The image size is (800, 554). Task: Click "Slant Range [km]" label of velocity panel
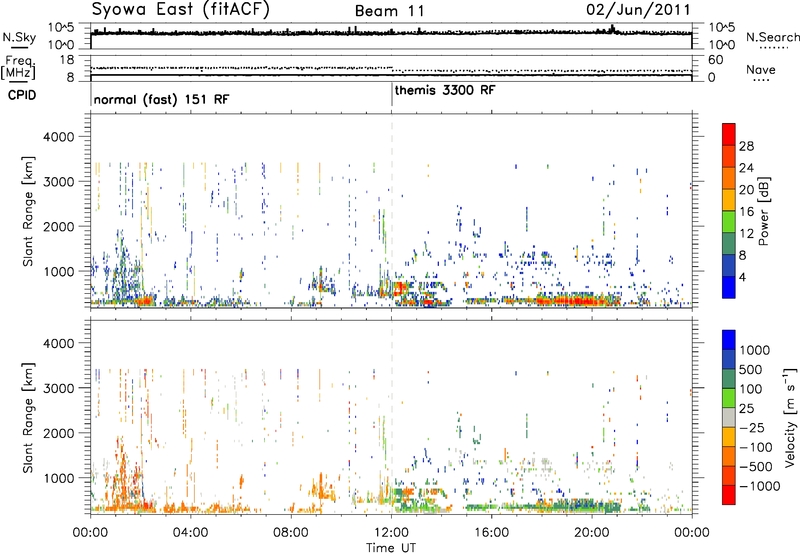click(x=28, y=418)
